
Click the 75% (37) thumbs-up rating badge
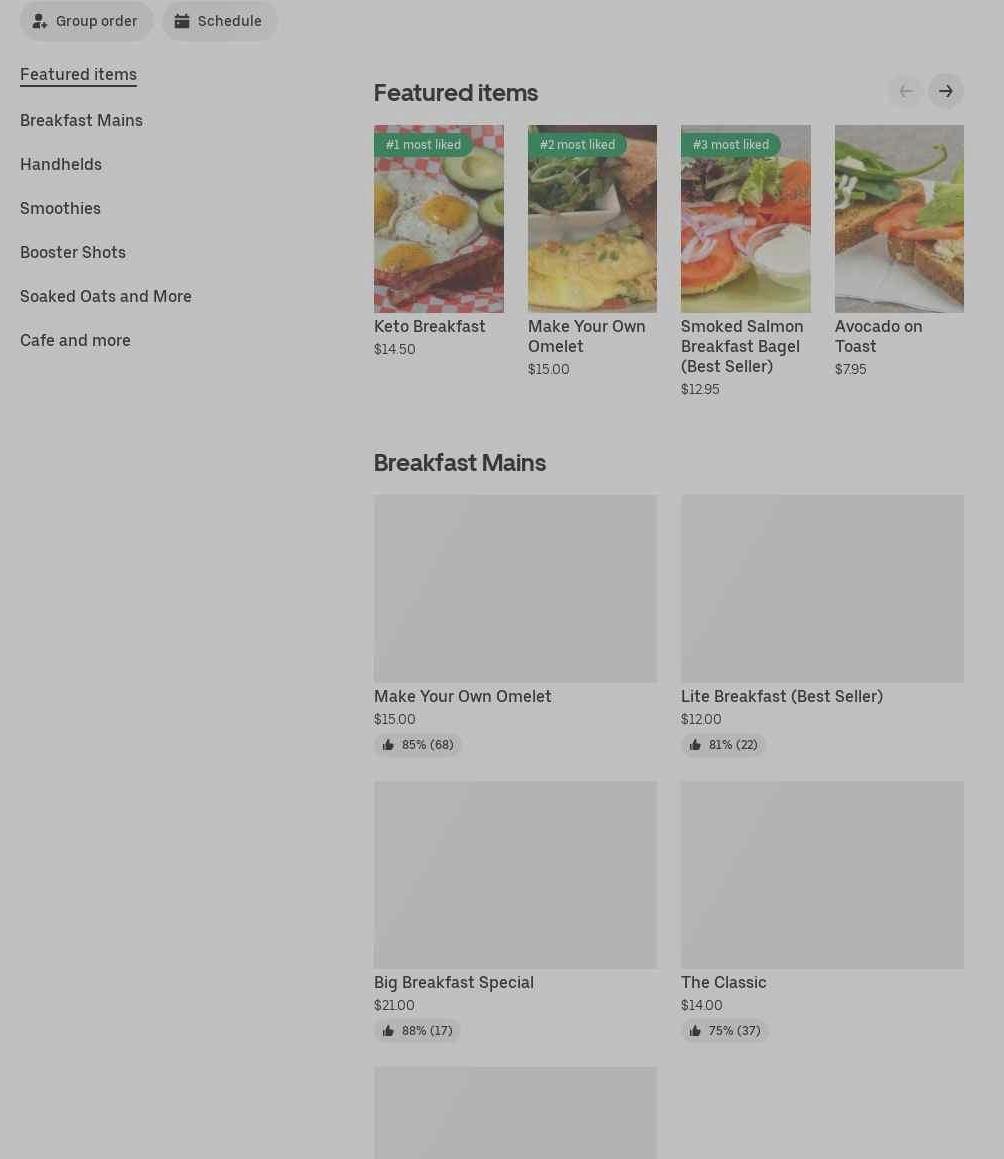click(725, 1030)
